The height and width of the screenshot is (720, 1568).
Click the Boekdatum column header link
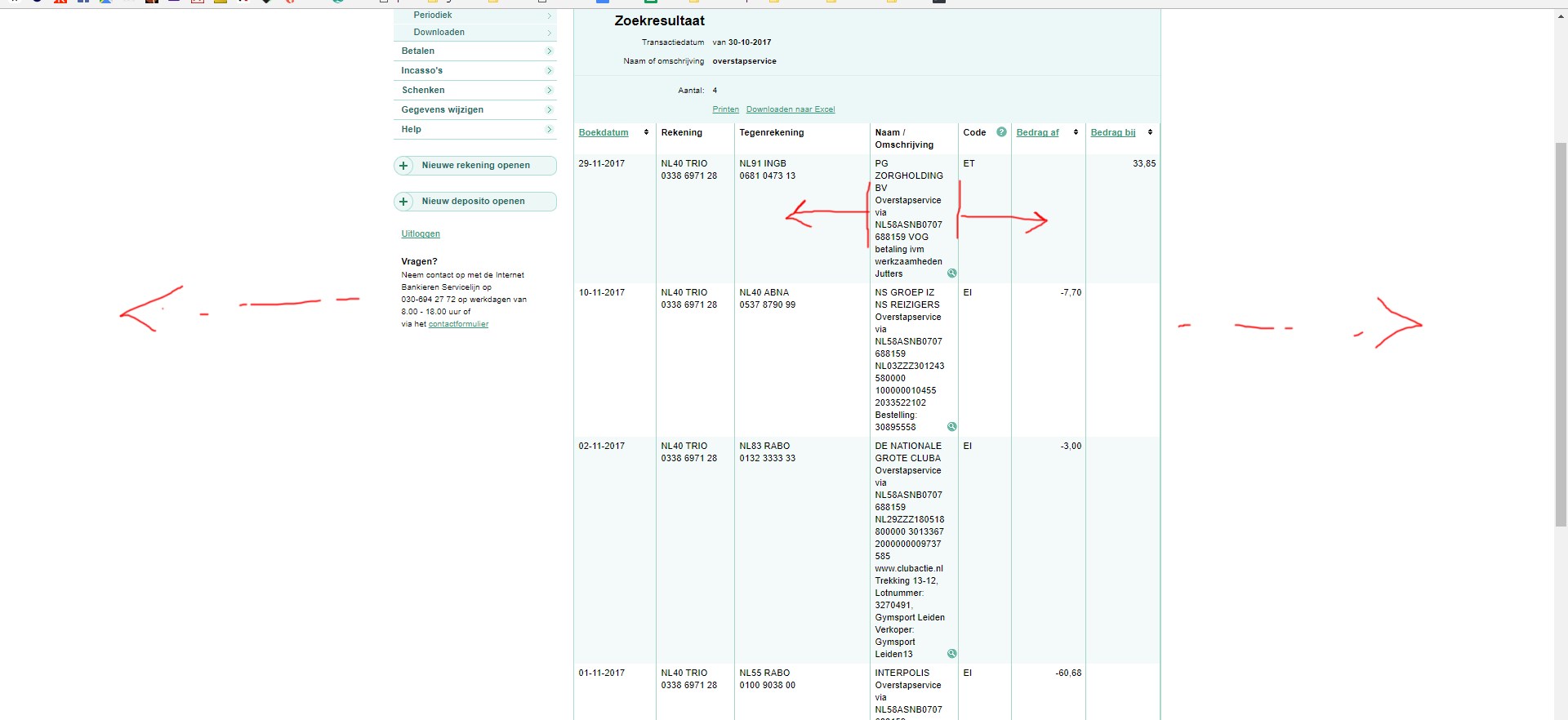tap(604, 132)
